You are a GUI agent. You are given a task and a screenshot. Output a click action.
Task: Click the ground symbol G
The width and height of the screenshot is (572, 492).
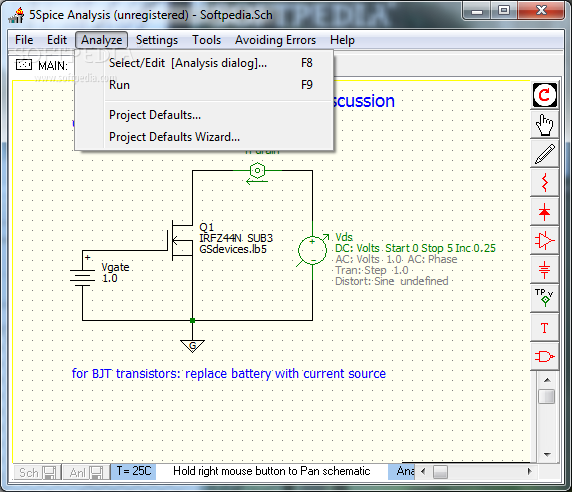coord(192,346)
